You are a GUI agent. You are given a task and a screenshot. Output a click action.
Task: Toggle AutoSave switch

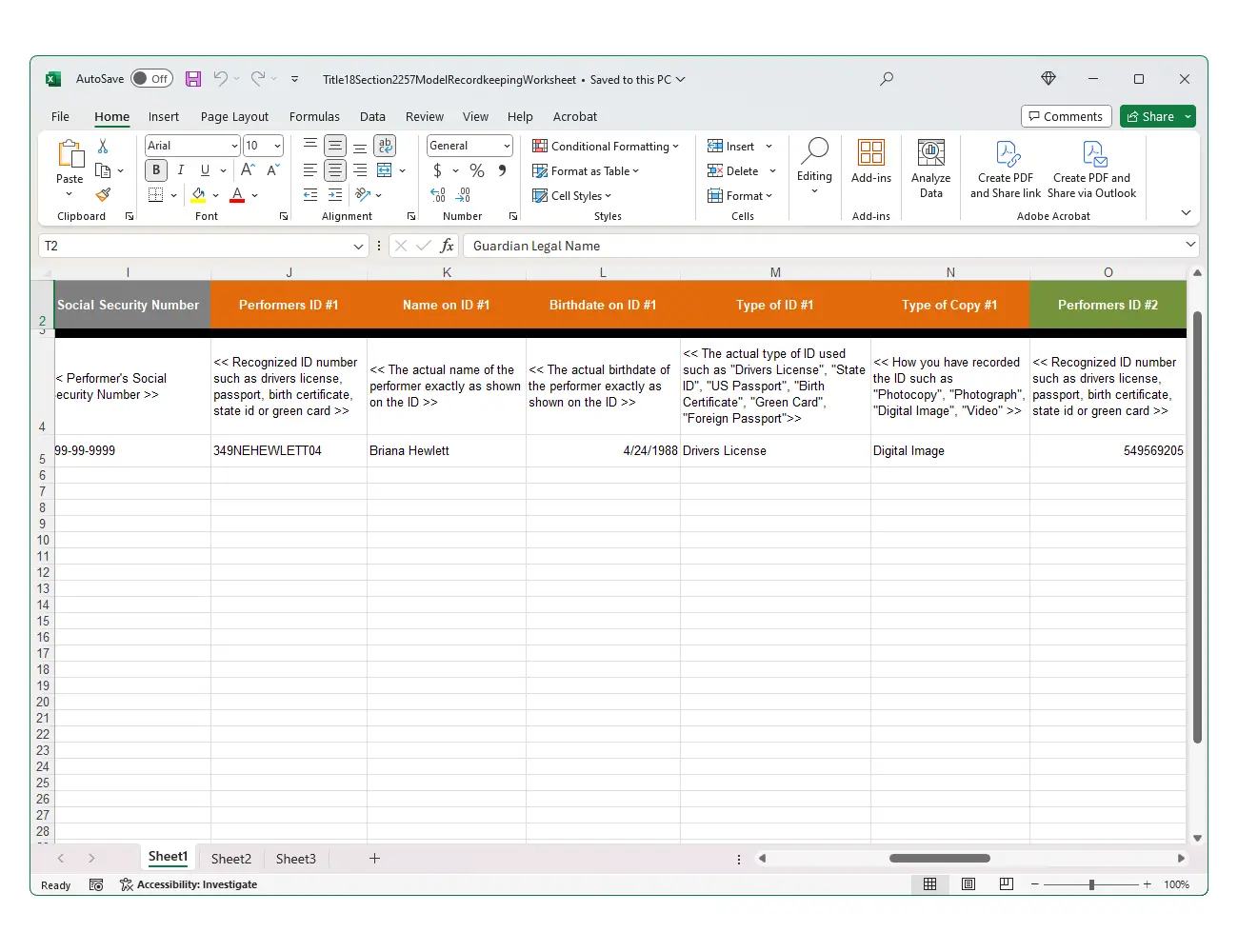[x=152, y=79]
